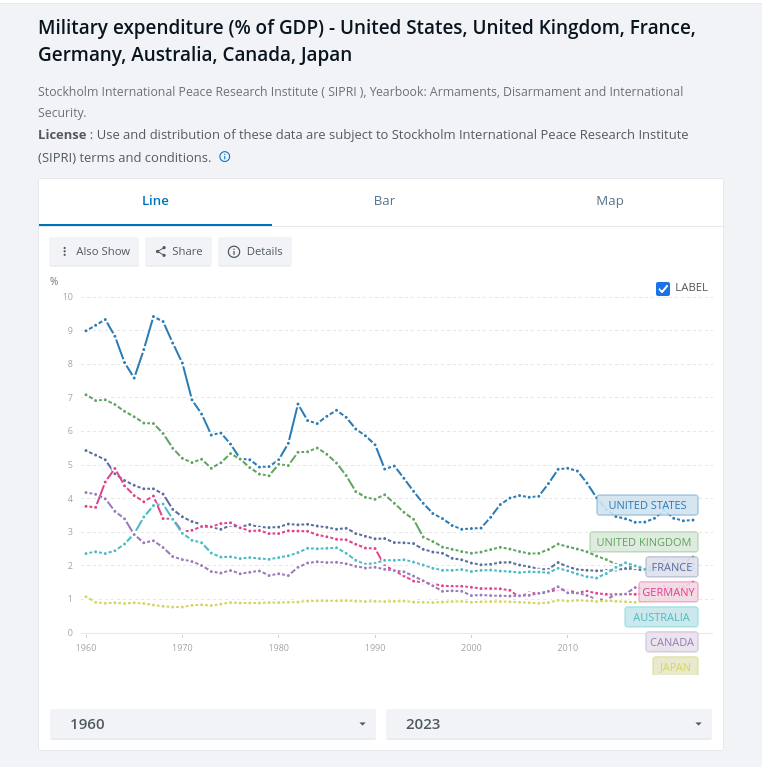
Task: Click the info icon beside license text
Action: (x=225, y=157)
